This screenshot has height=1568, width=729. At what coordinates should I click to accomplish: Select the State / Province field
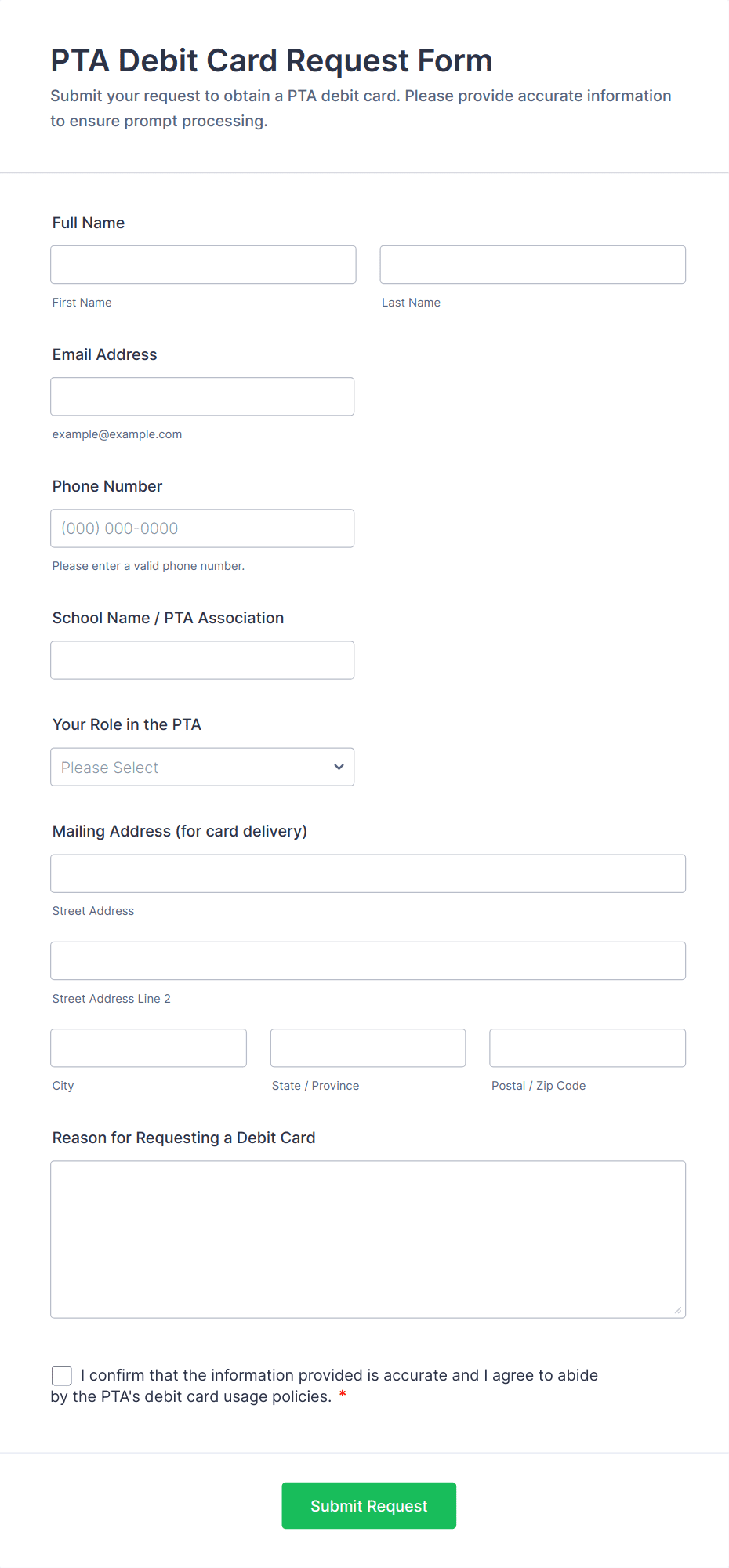(x=368, y=1048)
